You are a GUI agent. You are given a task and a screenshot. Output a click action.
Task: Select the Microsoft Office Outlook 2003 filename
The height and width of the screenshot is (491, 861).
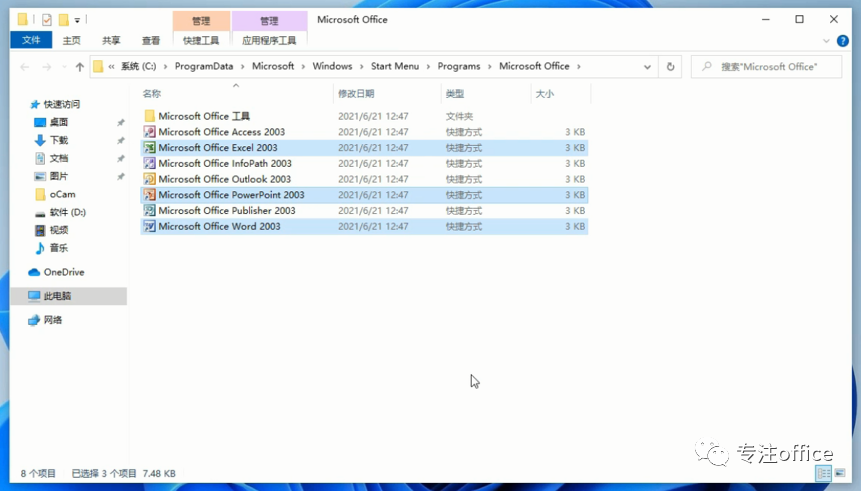tap(225, 179)
